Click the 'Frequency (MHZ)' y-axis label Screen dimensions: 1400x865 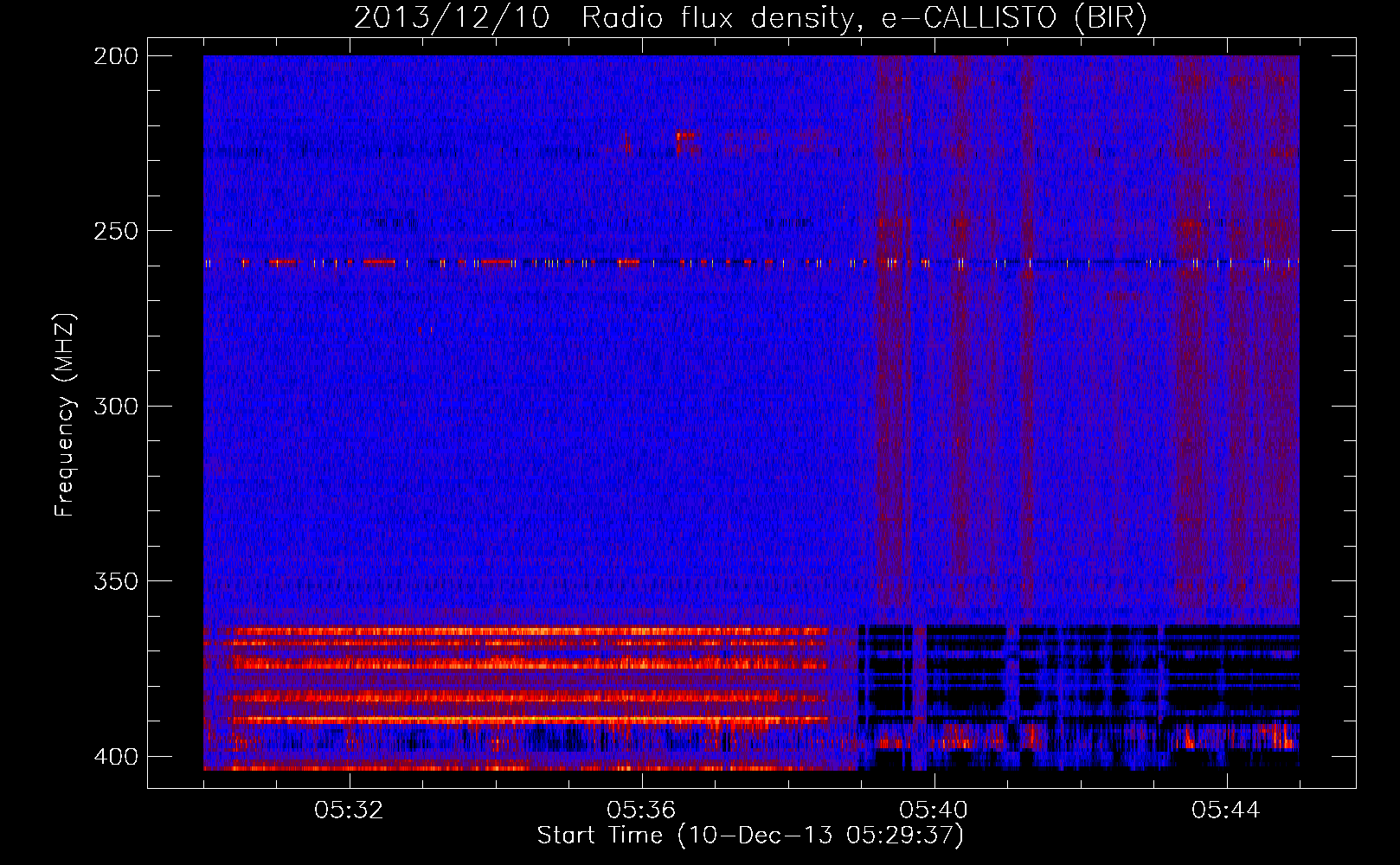(x=65, y=415)
